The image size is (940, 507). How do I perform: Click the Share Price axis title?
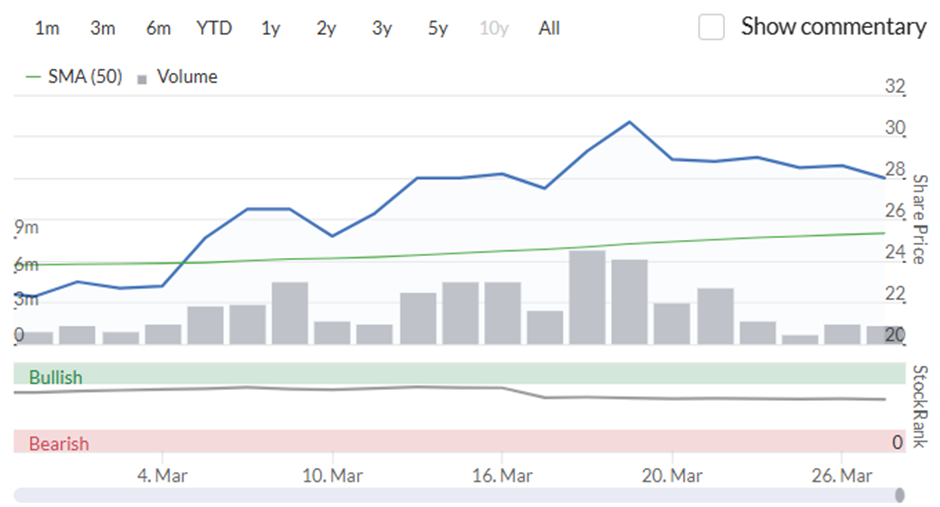pos(920,219)
